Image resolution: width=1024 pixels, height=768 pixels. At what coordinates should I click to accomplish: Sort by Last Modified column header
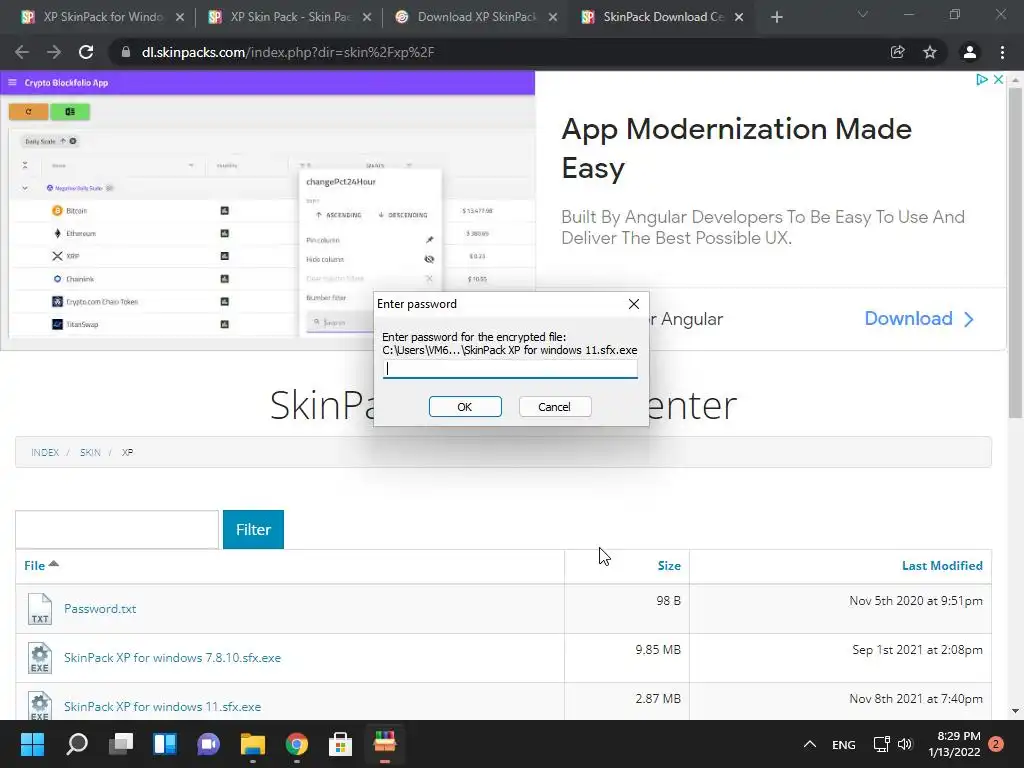[x=942, y=566]
